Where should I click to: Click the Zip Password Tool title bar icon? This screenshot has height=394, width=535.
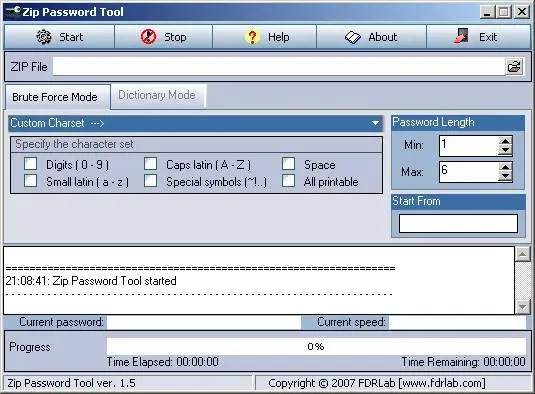[x=13, y=11]
